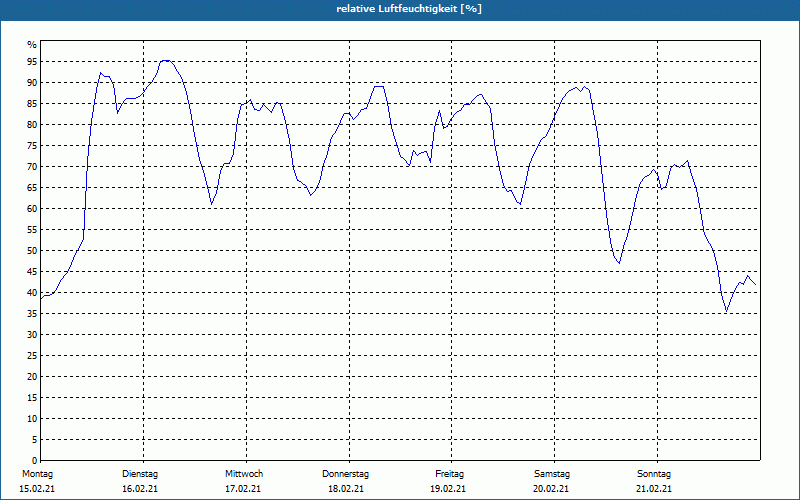Click the date '21.02.21'

pyautogui.click(x=654, y=489)
